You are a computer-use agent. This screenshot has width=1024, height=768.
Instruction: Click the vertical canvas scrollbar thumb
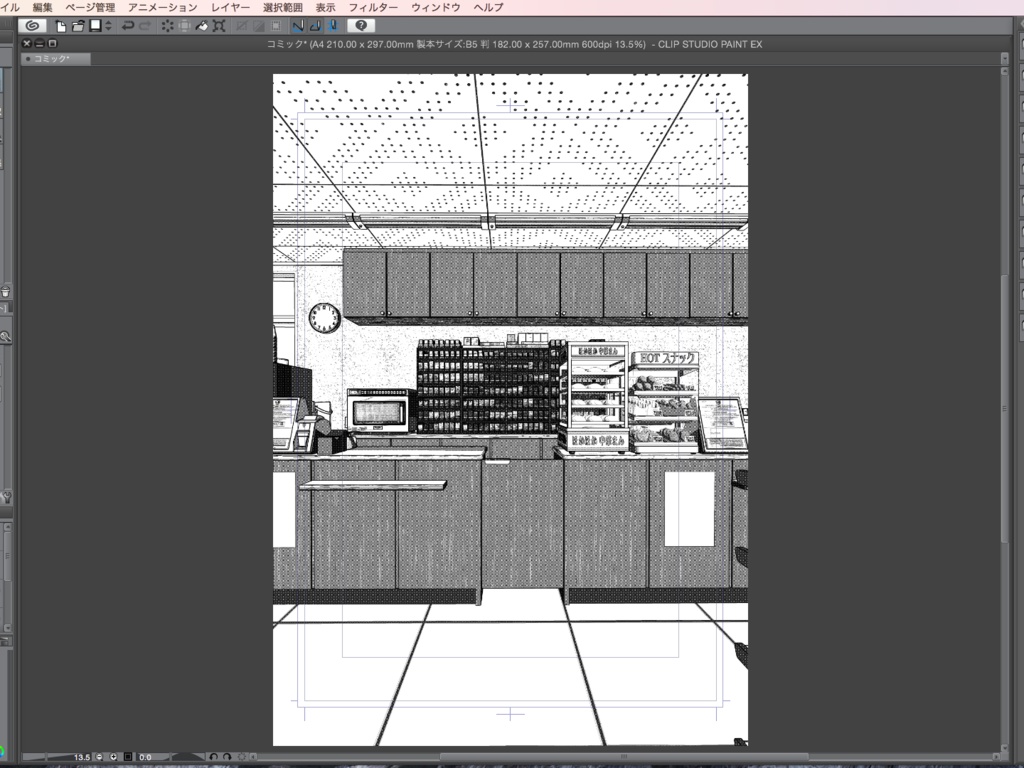(x=1004, y=408)
